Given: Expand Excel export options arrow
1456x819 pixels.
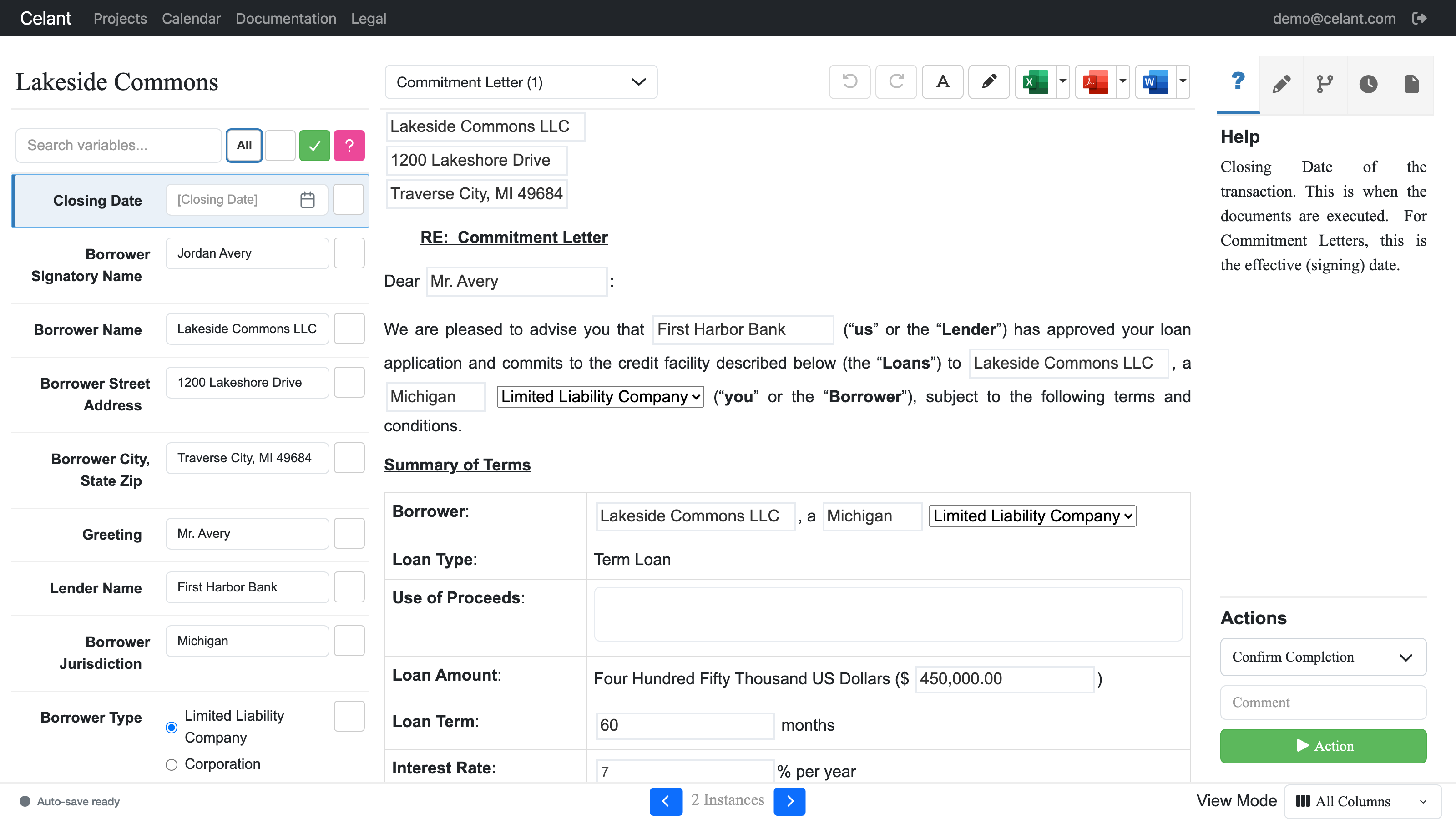Looking at the screenshot, I should point(1062,82).
